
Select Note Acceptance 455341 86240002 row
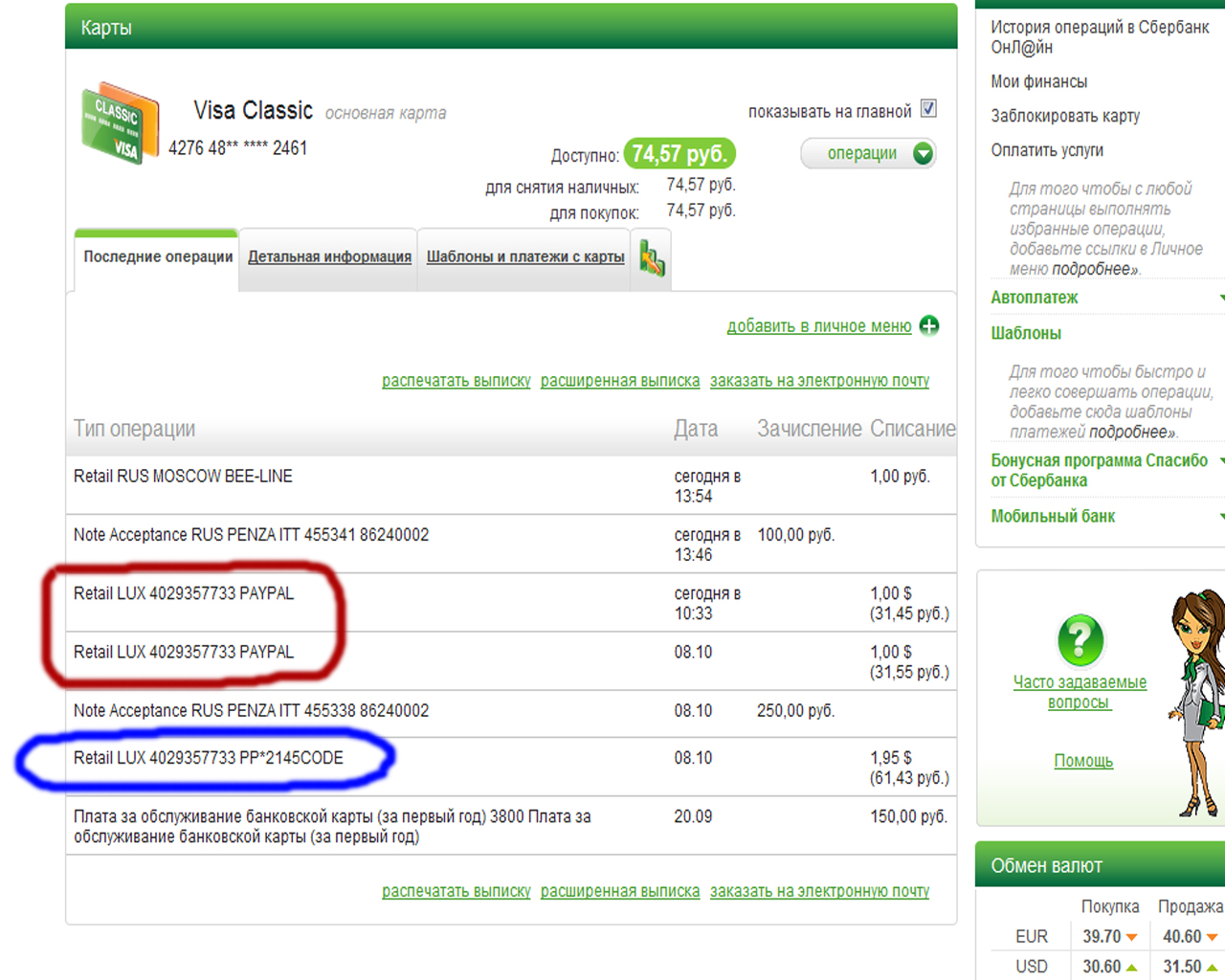coord(511,544)
